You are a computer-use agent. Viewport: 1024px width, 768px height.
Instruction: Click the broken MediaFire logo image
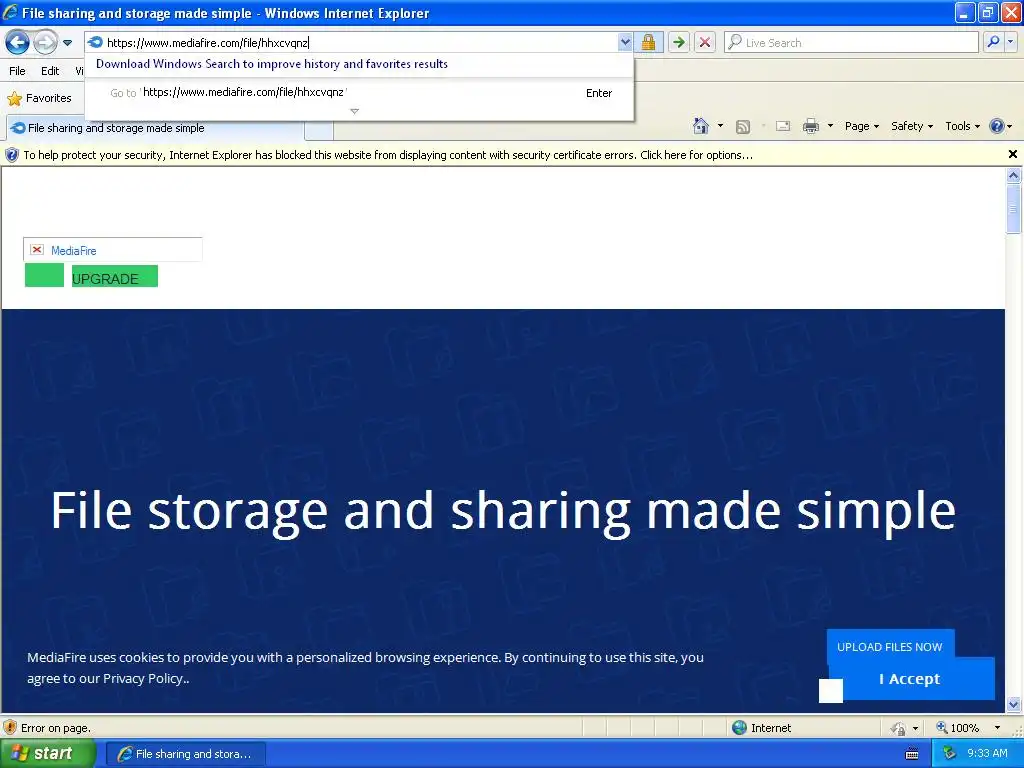pyautogui.click(x=112, y=250)
